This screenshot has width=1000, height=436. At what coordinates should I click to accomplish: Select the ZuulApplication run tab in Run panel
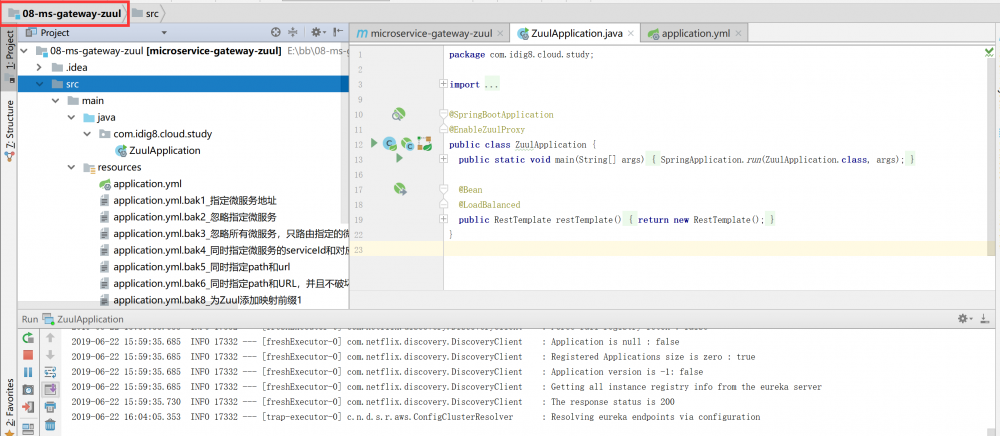83,319
